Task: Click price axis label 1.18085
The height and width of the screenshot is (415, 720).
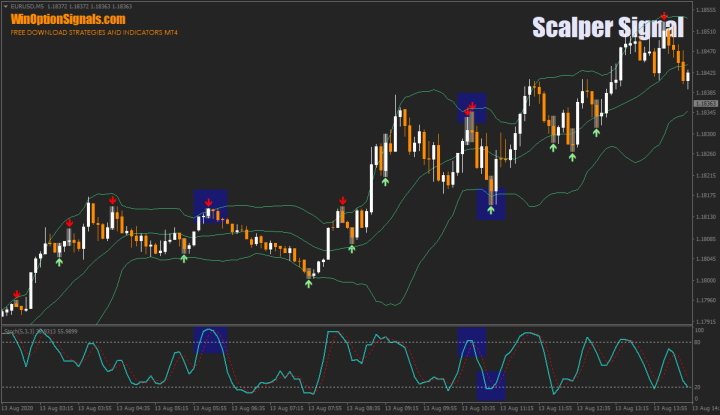Action: point(706,239)
